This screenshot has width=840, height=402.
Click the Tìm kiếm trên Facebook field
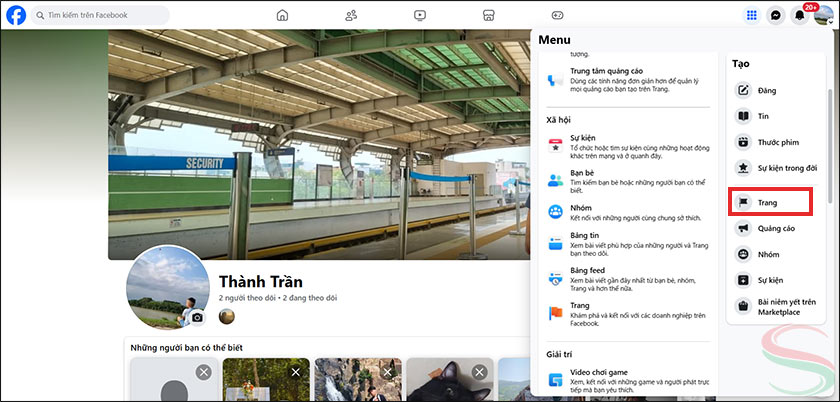(100, 16)
